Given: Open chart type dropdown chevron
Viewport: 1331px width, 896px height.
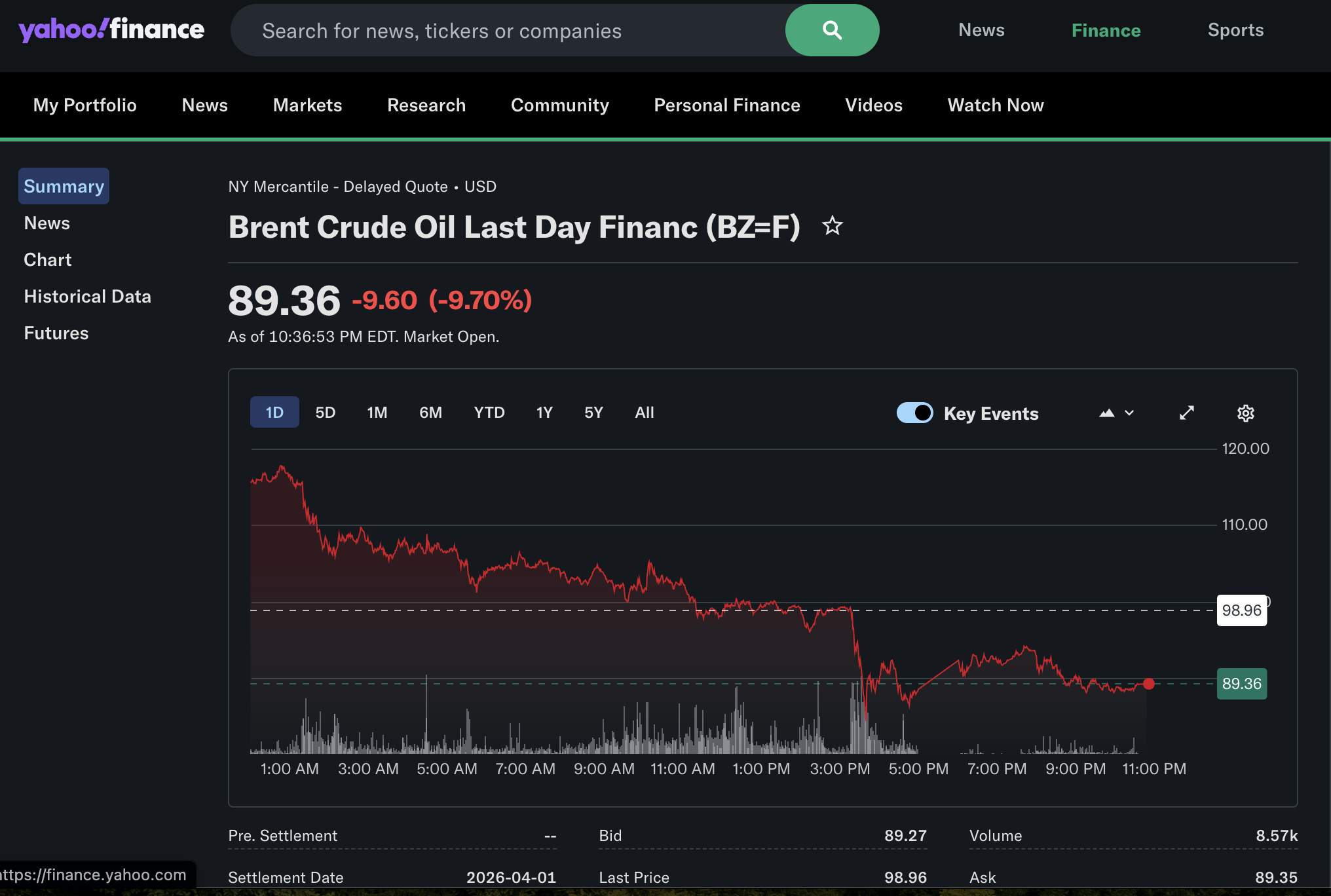Looking at the screenshot, I should tap(1129, 413).
